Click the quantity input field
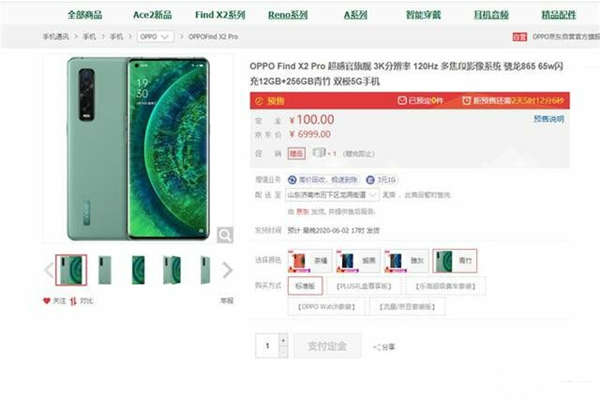Screen dimensions: 600x406 click(267, 346)
